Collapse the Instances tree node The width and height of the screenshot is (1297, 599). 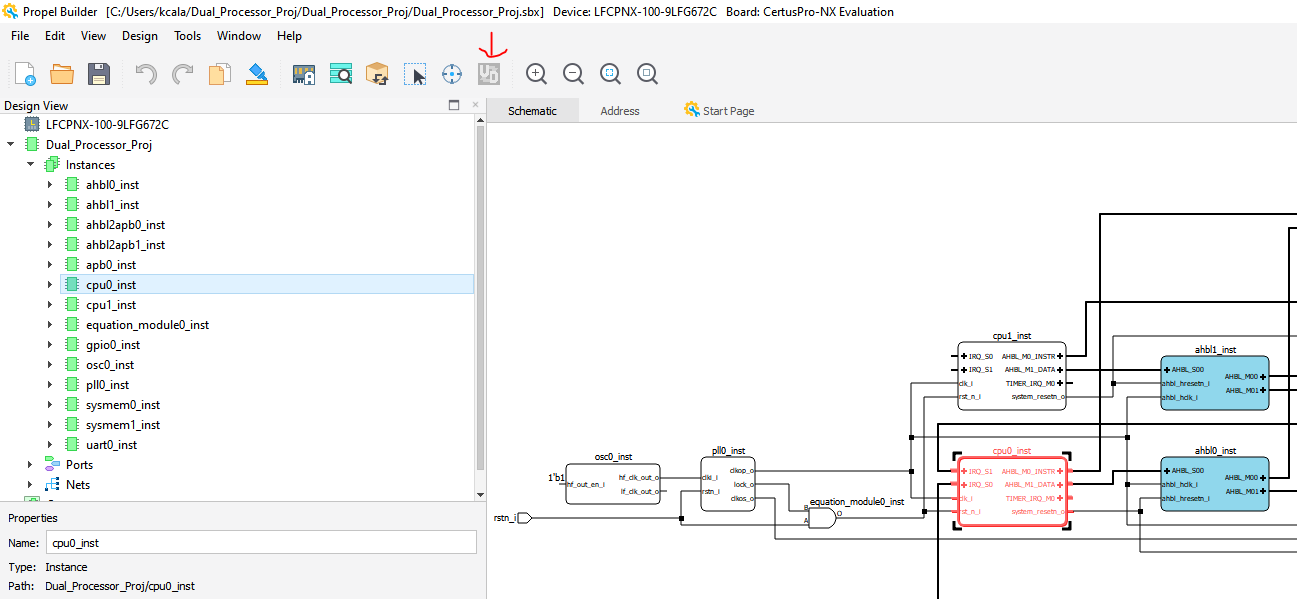point(30,165)
